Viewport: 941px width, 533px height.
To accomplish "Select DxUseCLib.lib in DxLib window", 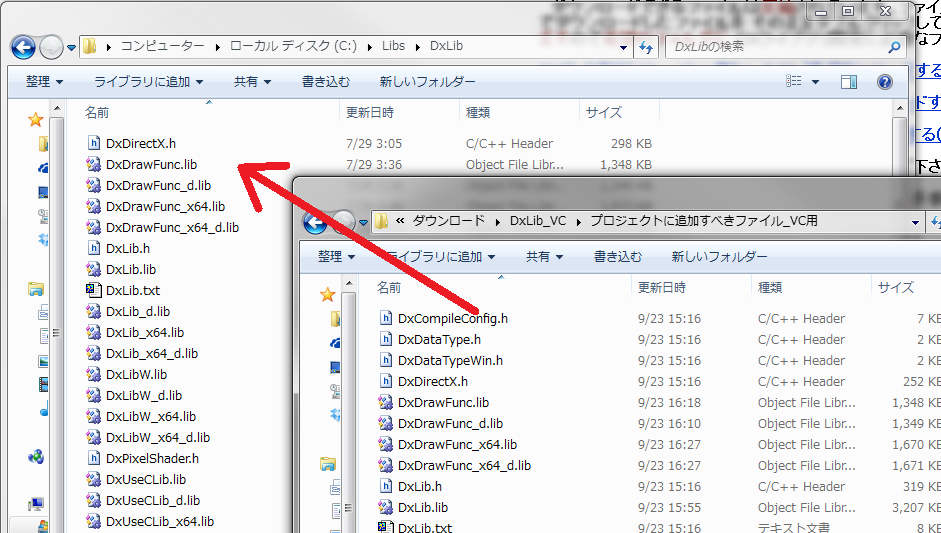I will (x=146, y=480).
